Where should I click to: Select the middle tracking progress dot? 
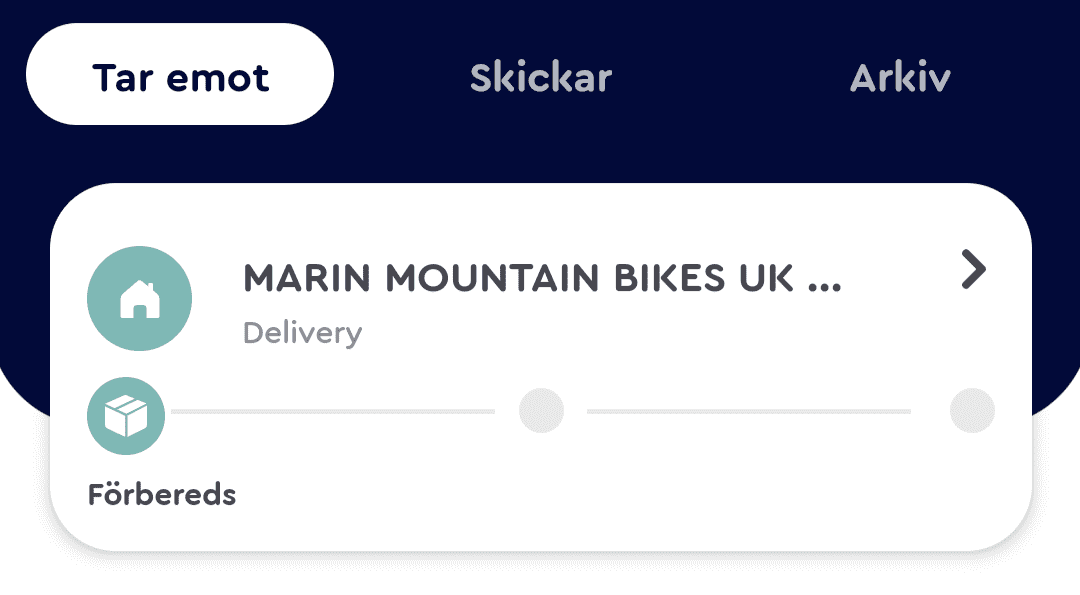[x=541, y=410]
